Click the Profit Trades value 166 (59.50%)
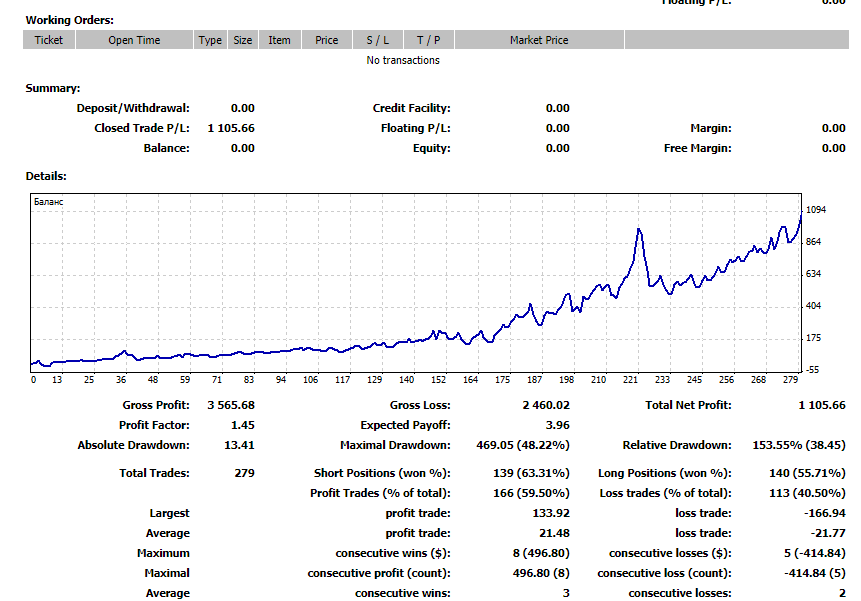The width and height of the screenshot is (861, 601). pos(532,493)
